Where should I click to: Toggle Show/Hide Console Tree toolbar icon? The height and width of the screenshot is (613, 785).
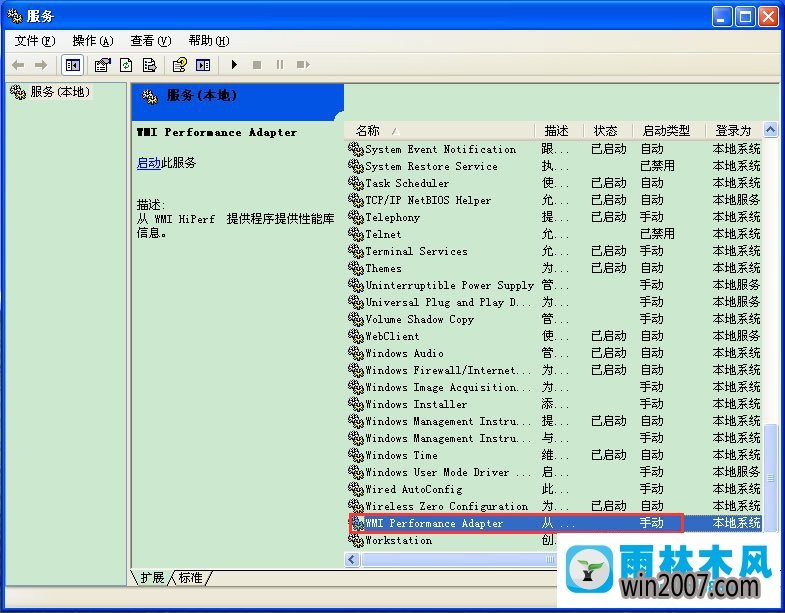click(x=73, y=65)
